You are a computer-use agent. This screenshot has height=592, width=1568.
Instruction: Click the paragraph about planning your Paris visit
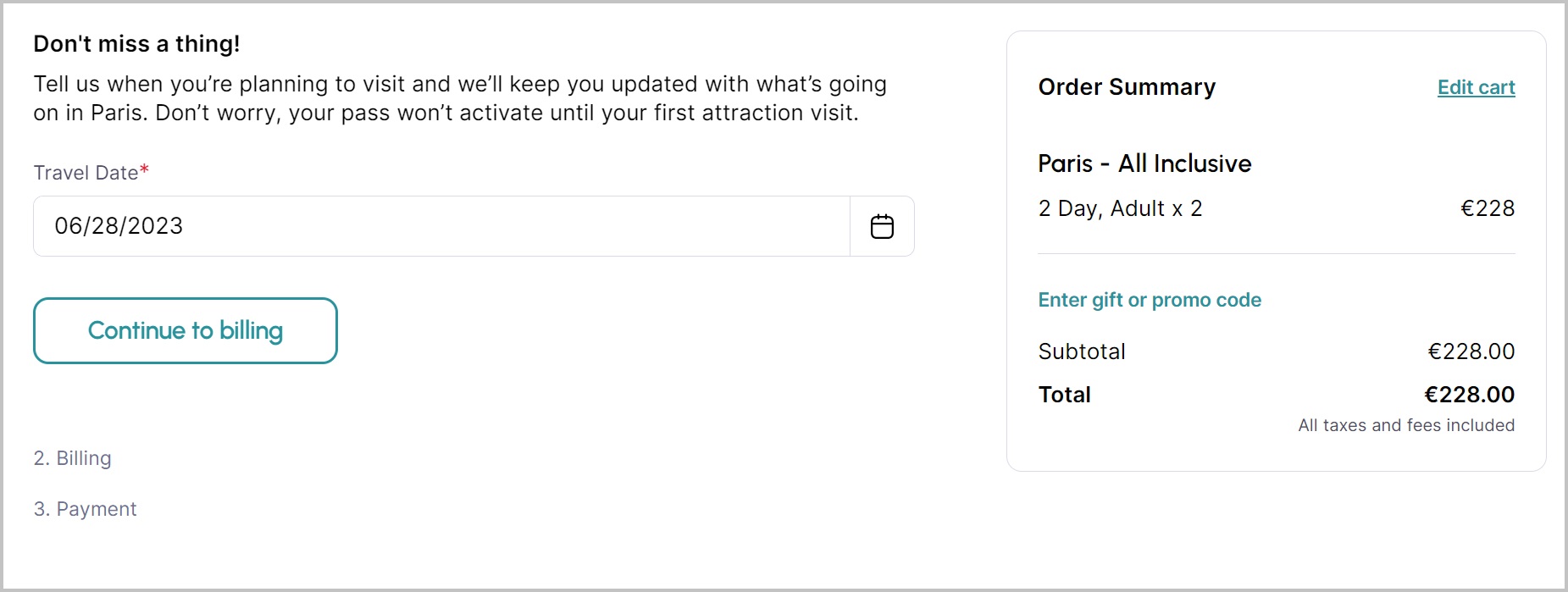pos(460,98)
